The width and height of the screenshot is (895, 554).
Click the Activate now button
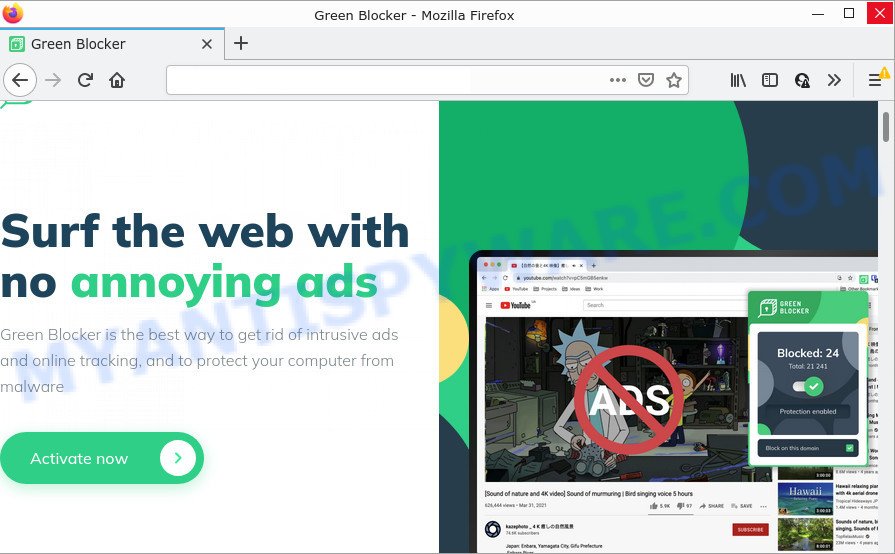102,458
